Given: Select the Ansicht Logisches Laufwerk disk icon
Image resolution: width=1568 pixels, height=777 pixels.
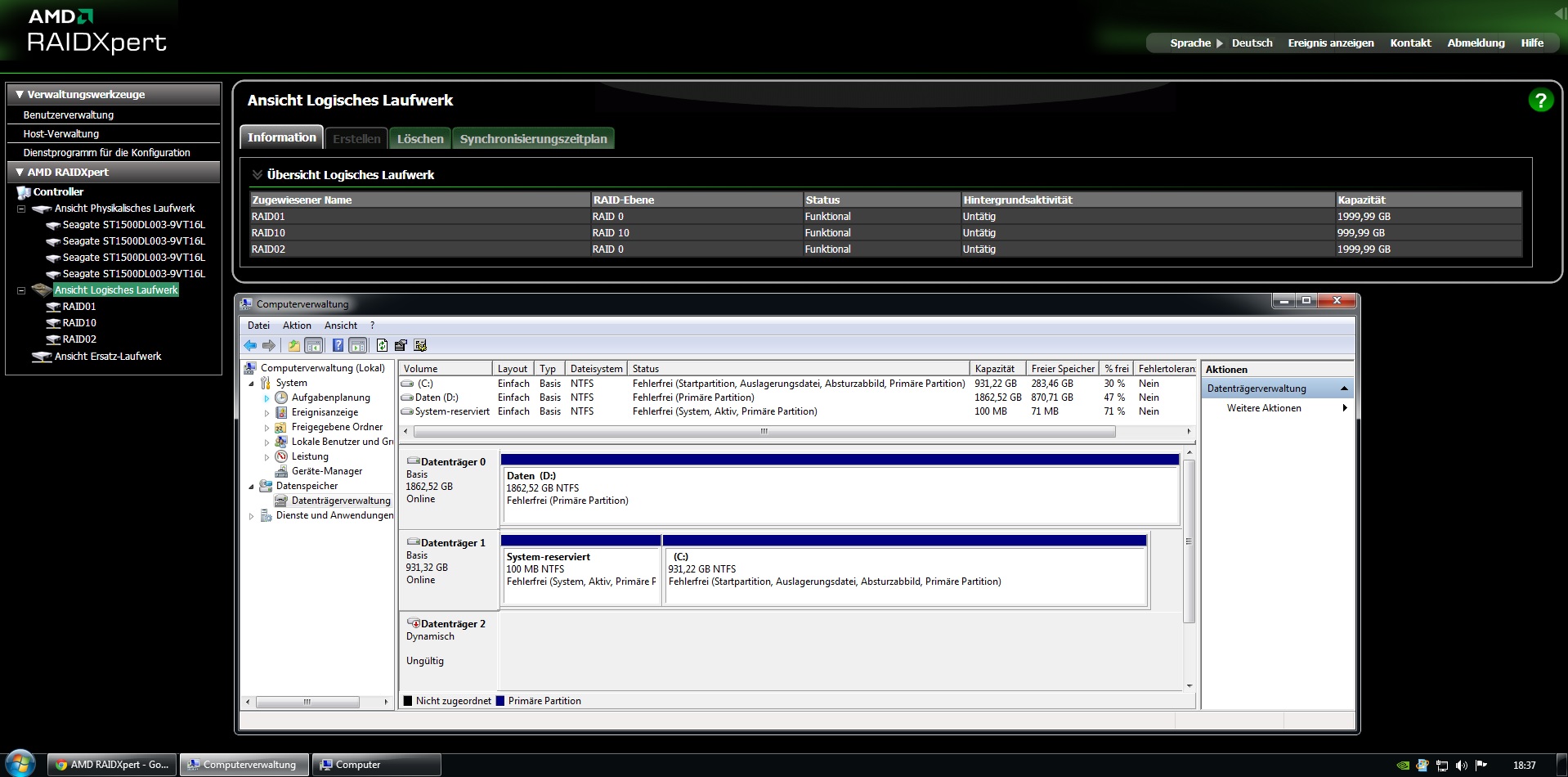Looking at the screenshot, I should point(42,290).
